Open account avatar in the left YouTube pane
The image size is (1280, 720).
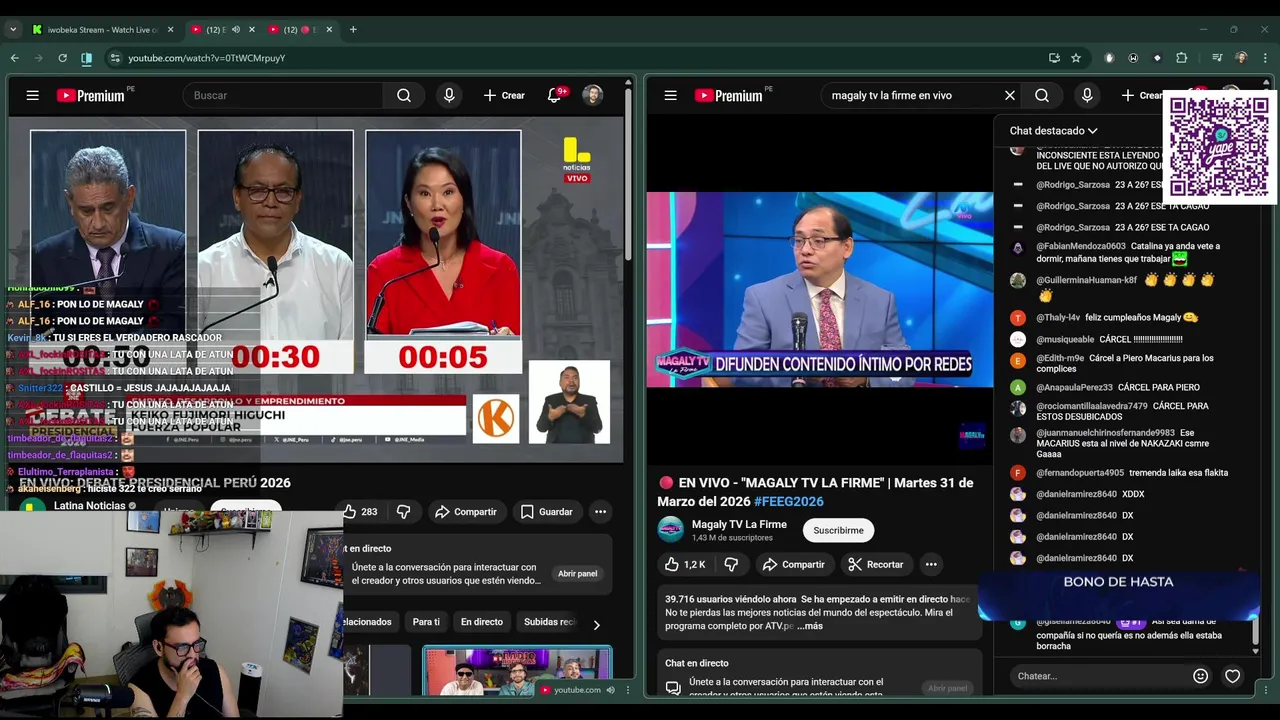coord(593,95)
